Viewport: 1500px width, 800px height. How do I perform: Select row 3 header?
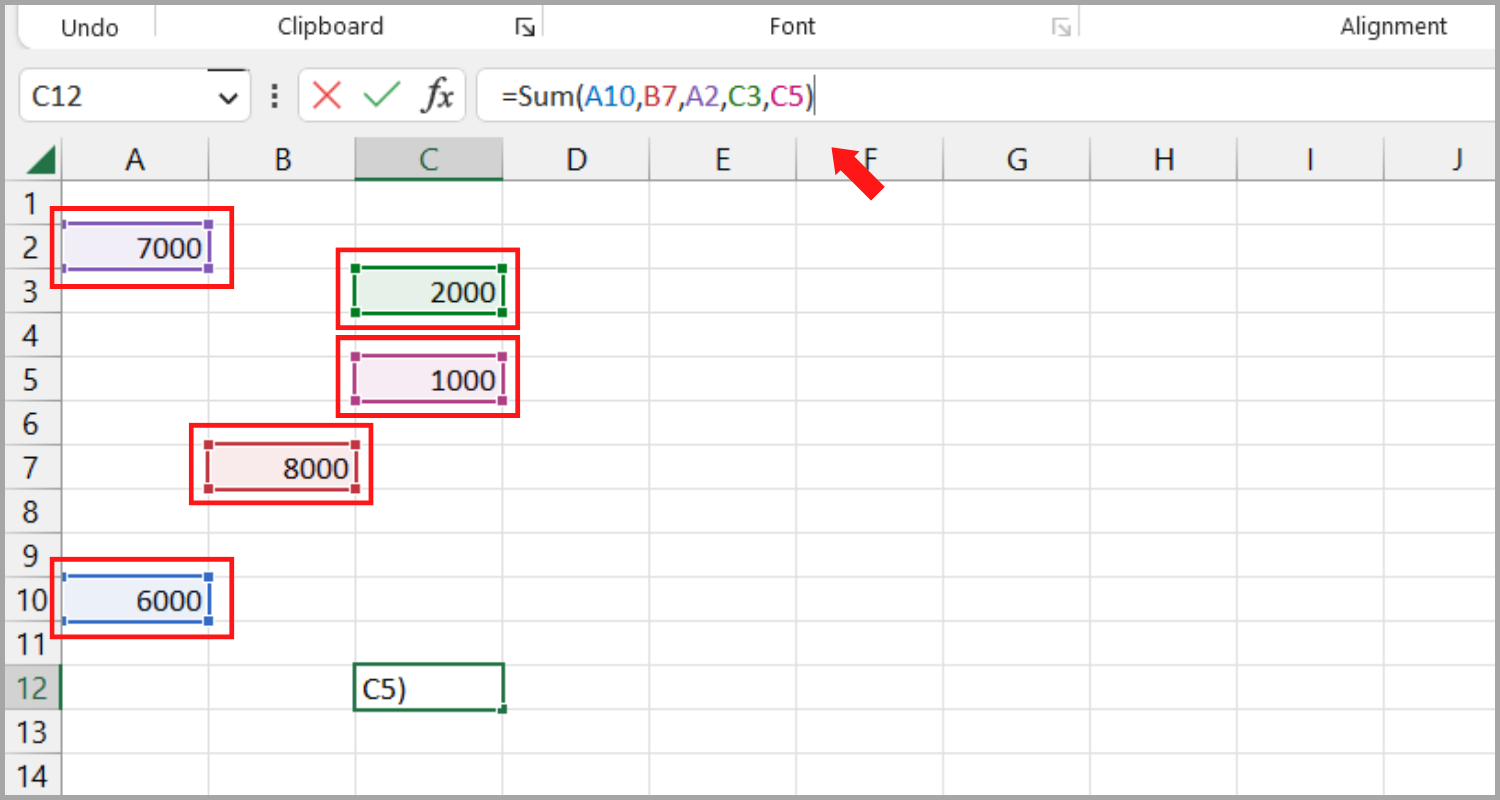(33, 291)
